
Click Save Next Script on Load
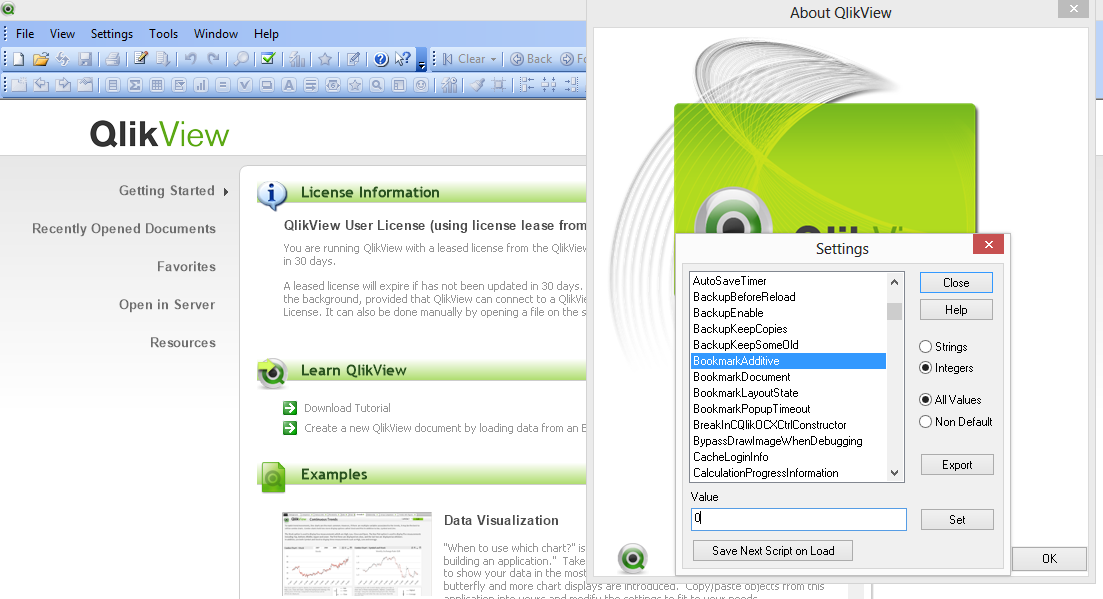[x=772, y=550]
